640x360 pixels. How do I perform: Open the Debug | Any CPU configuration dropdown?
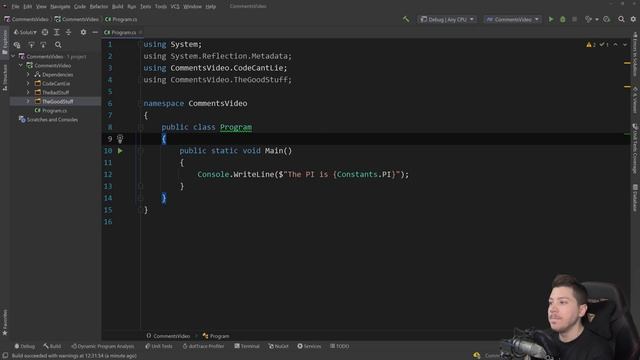(447, 19)
